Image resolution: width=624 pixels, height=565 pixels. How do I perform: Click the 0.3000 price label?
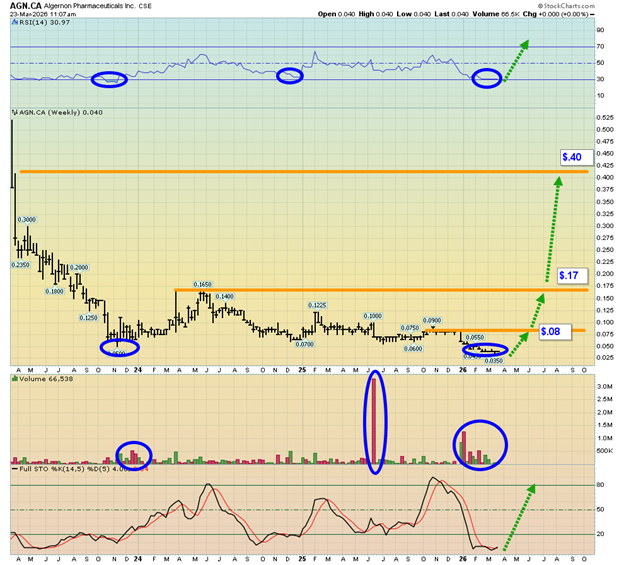(x=27, y=218)
